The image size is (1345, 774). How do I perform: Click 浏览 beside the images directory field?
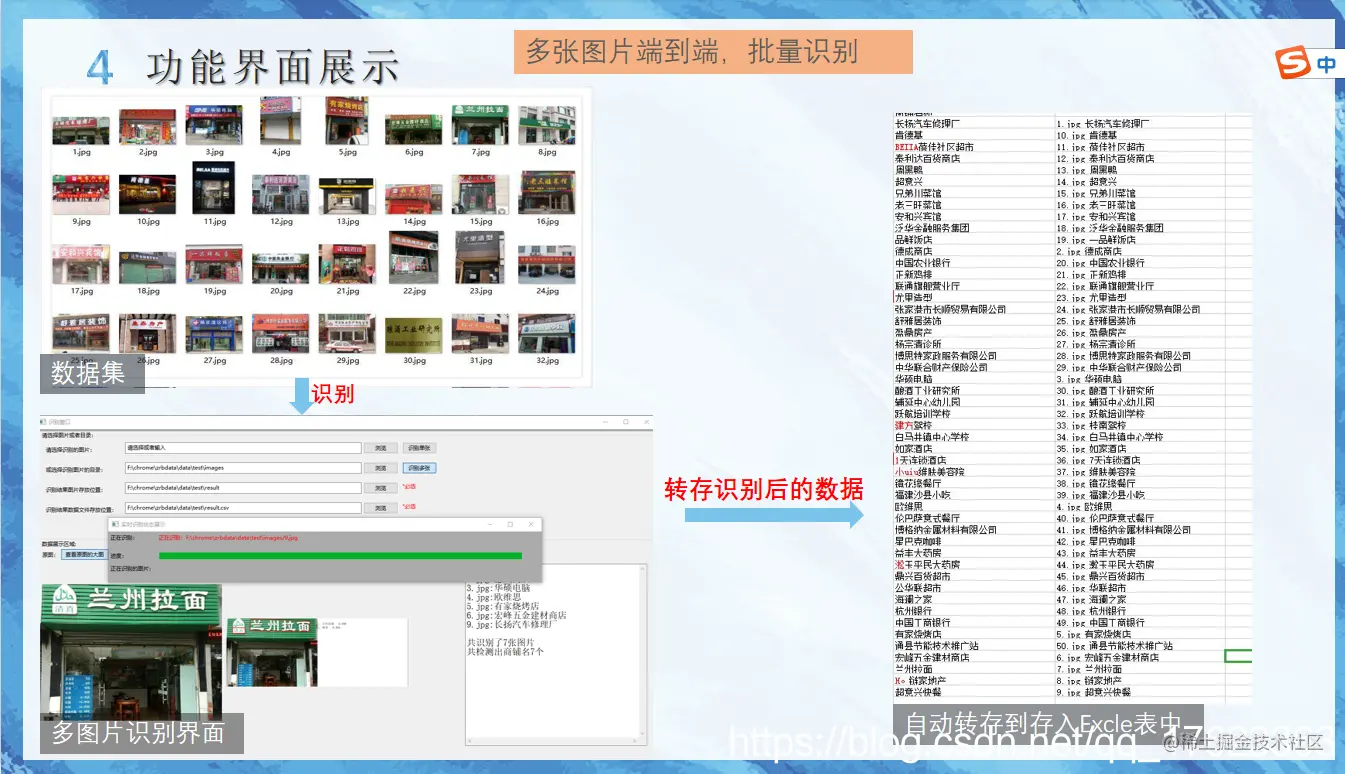click(x=381, y=468)
